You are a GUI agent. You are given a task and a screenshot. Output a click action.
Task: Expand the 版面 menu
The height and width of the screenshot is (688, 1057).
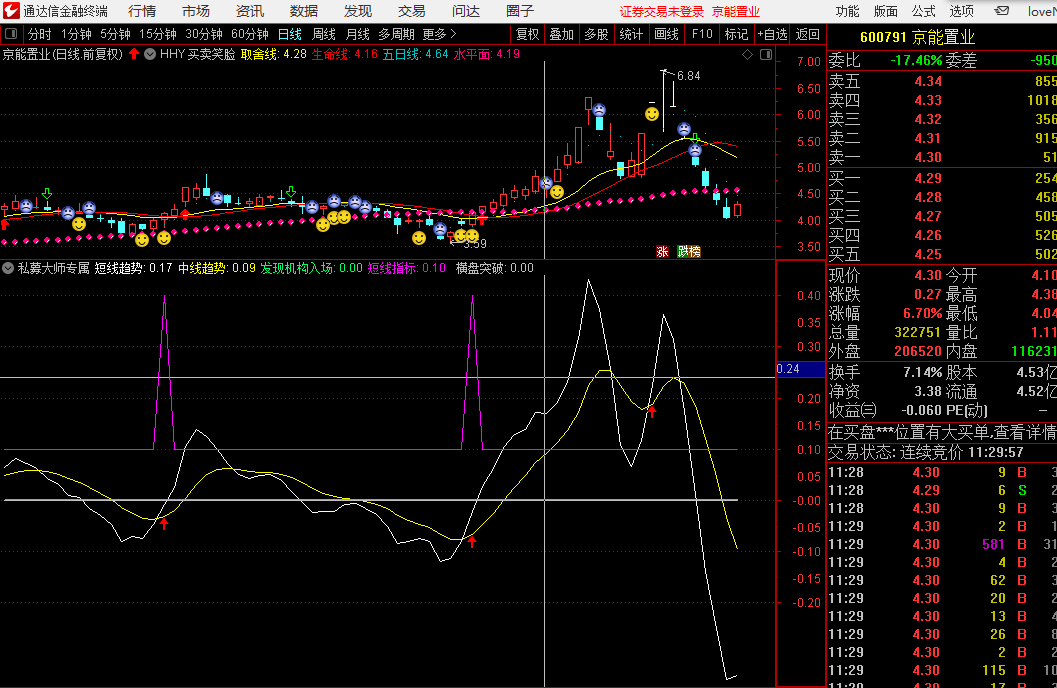(885, 11)
